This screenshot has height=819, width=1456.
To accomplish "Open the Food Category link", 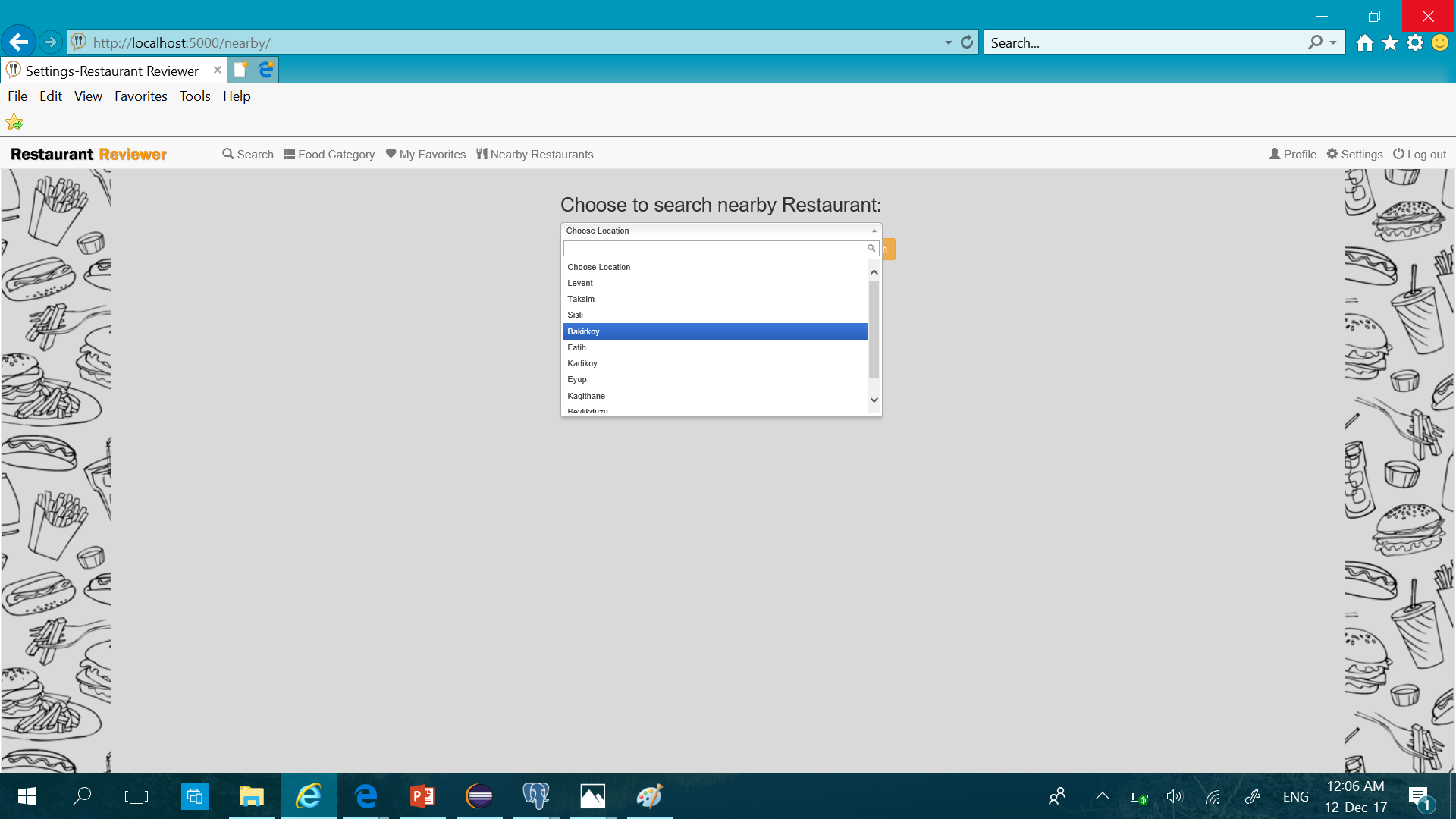I will (329, 154).
